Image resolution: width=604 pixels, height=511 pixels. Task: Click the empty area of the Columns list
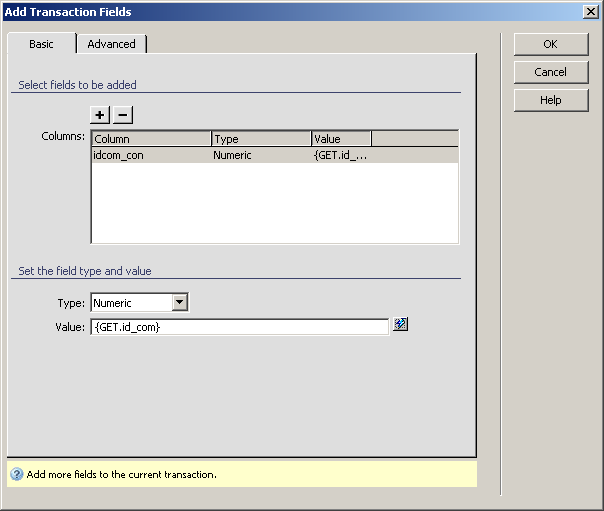coord(274,203)
